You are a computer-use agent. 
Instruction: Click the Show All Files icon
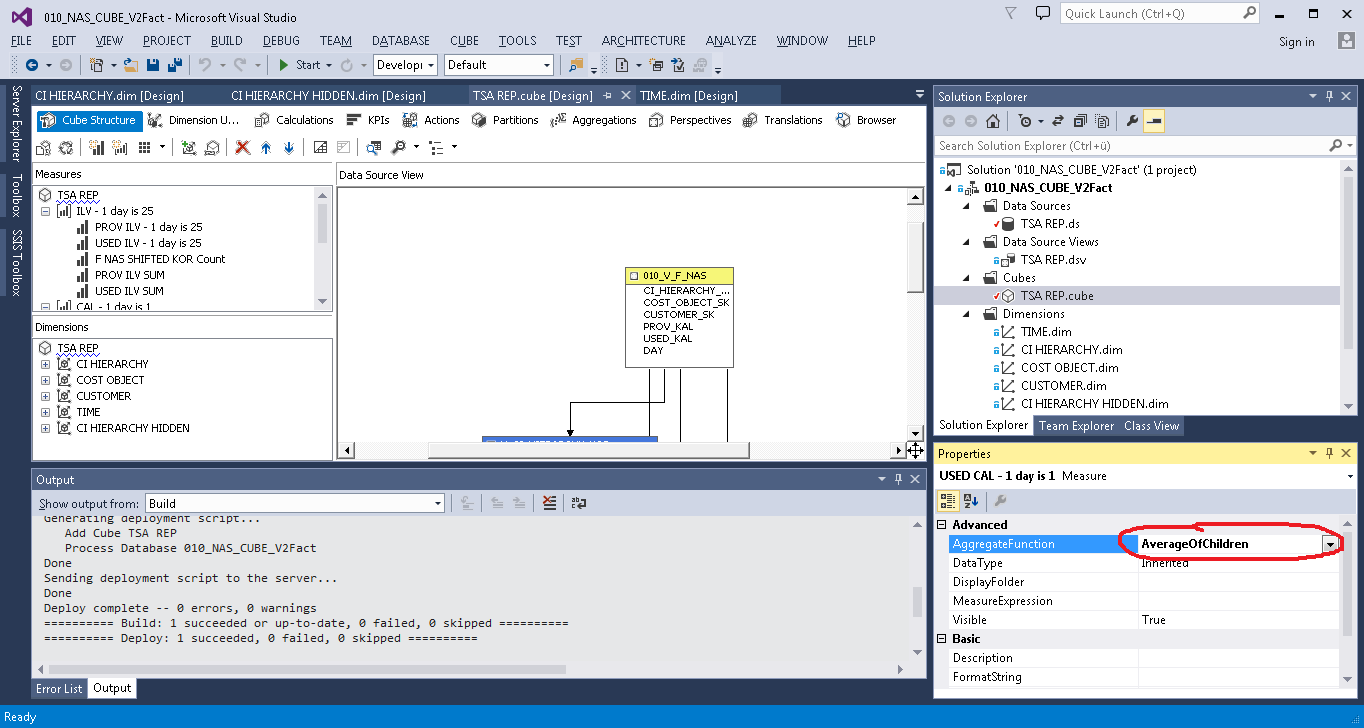(1102, 121)
